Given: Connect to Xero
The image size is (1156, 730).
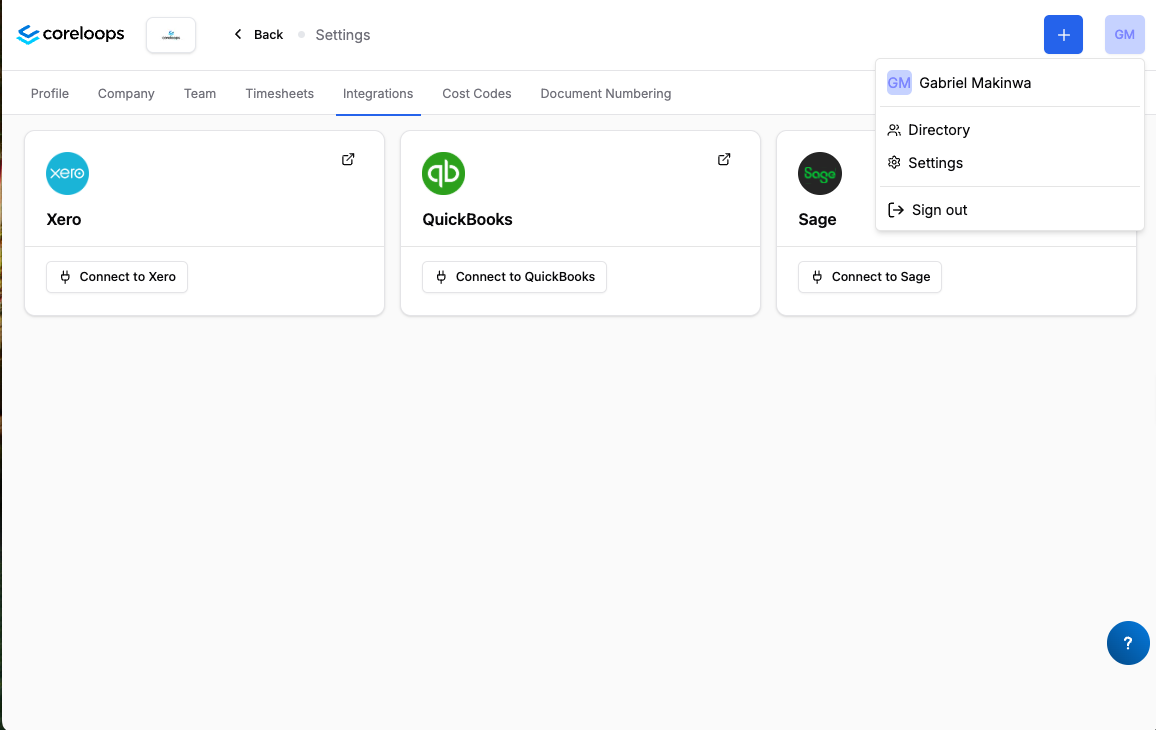Looking at the screenshot, I should click(x=116, y=277).
